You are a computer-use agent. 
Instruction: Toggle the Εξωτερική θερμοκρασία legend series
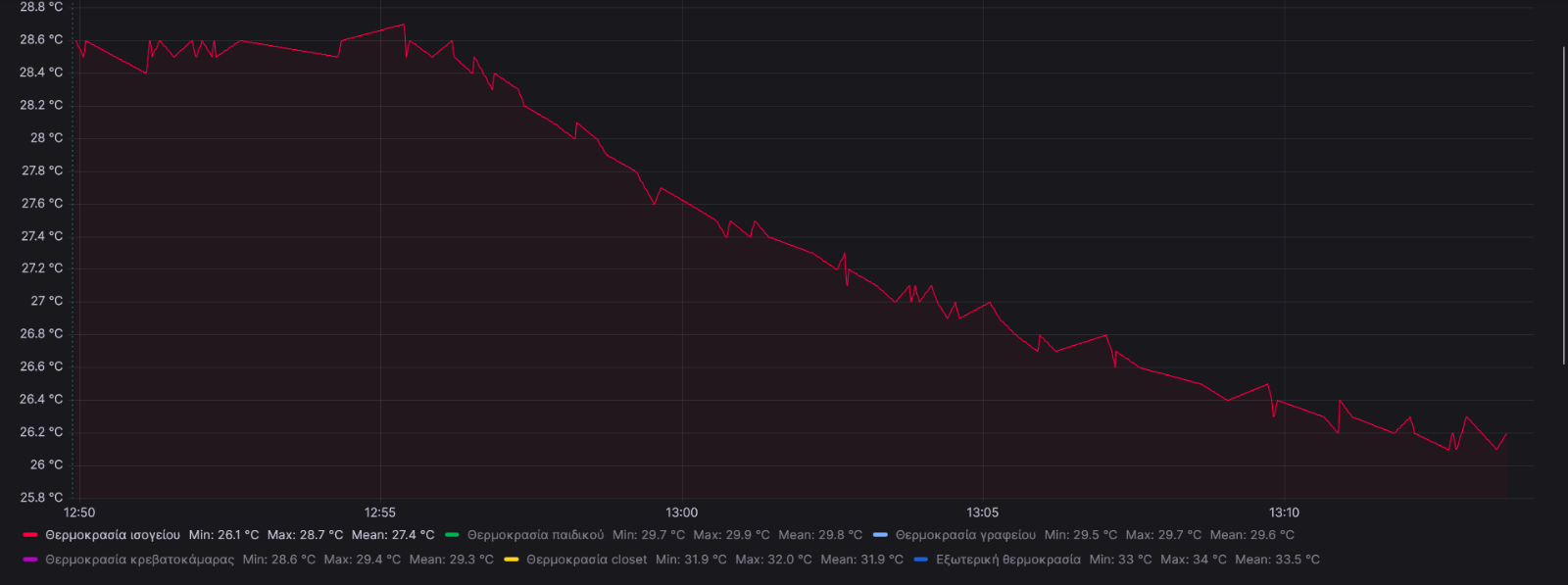click(1008, 560)
